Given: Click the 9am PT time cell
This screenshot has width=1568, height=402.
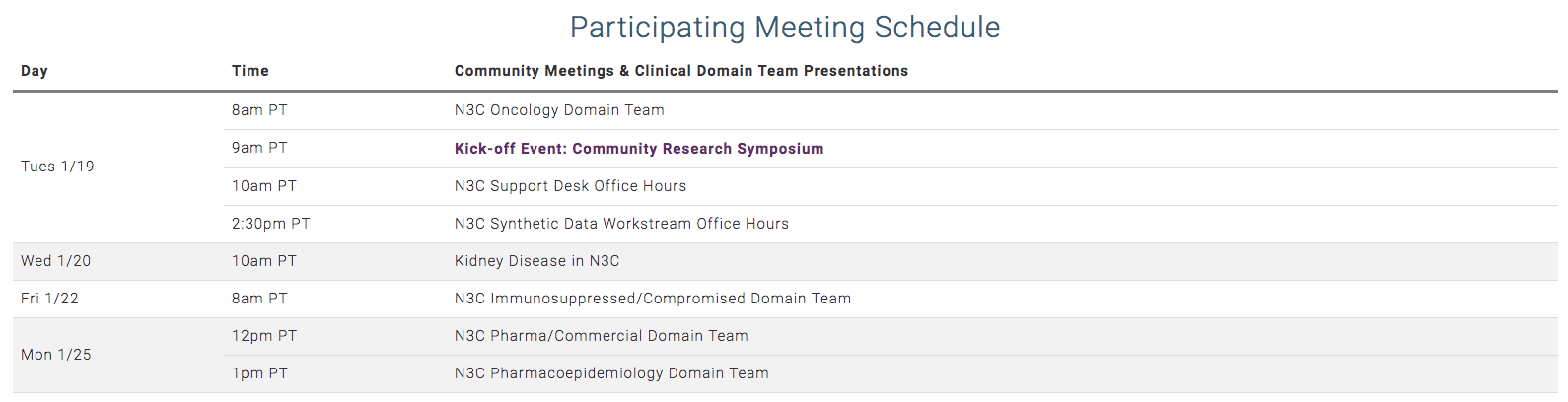Looking at the screenshot, I should point(259,148).
